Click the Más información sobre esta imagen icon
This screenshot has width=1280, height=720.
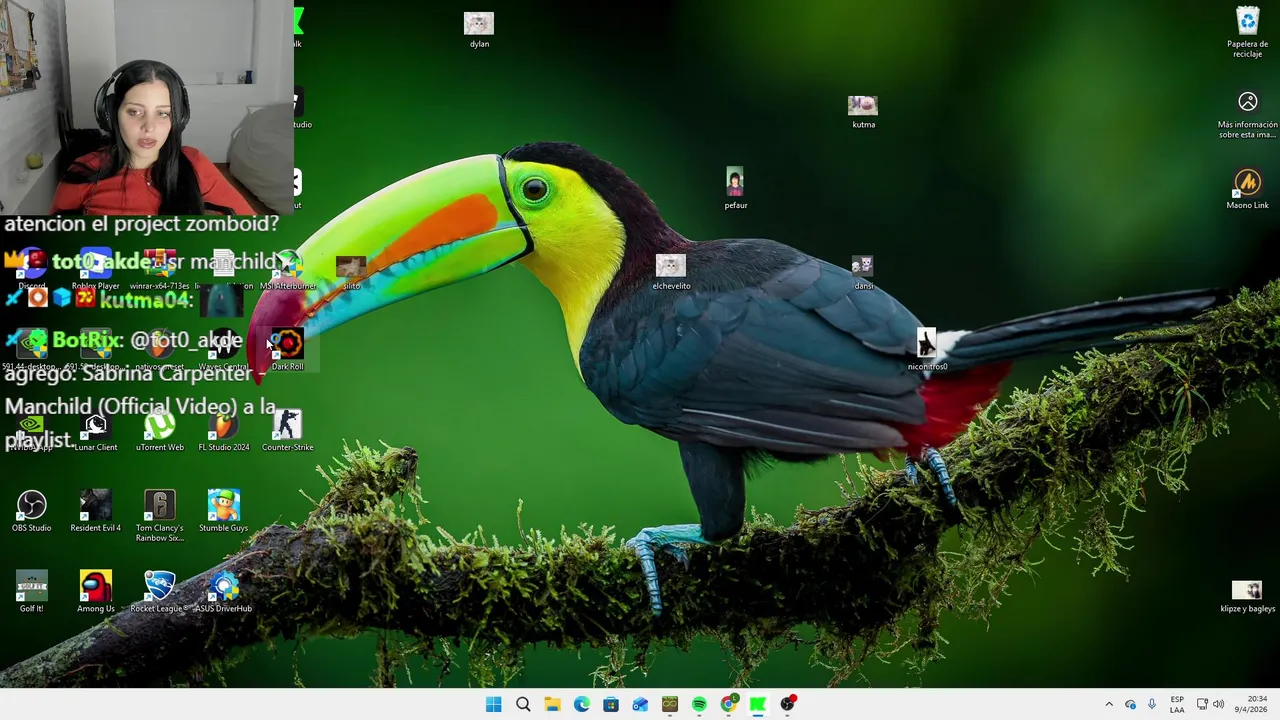coord(1247,114)
